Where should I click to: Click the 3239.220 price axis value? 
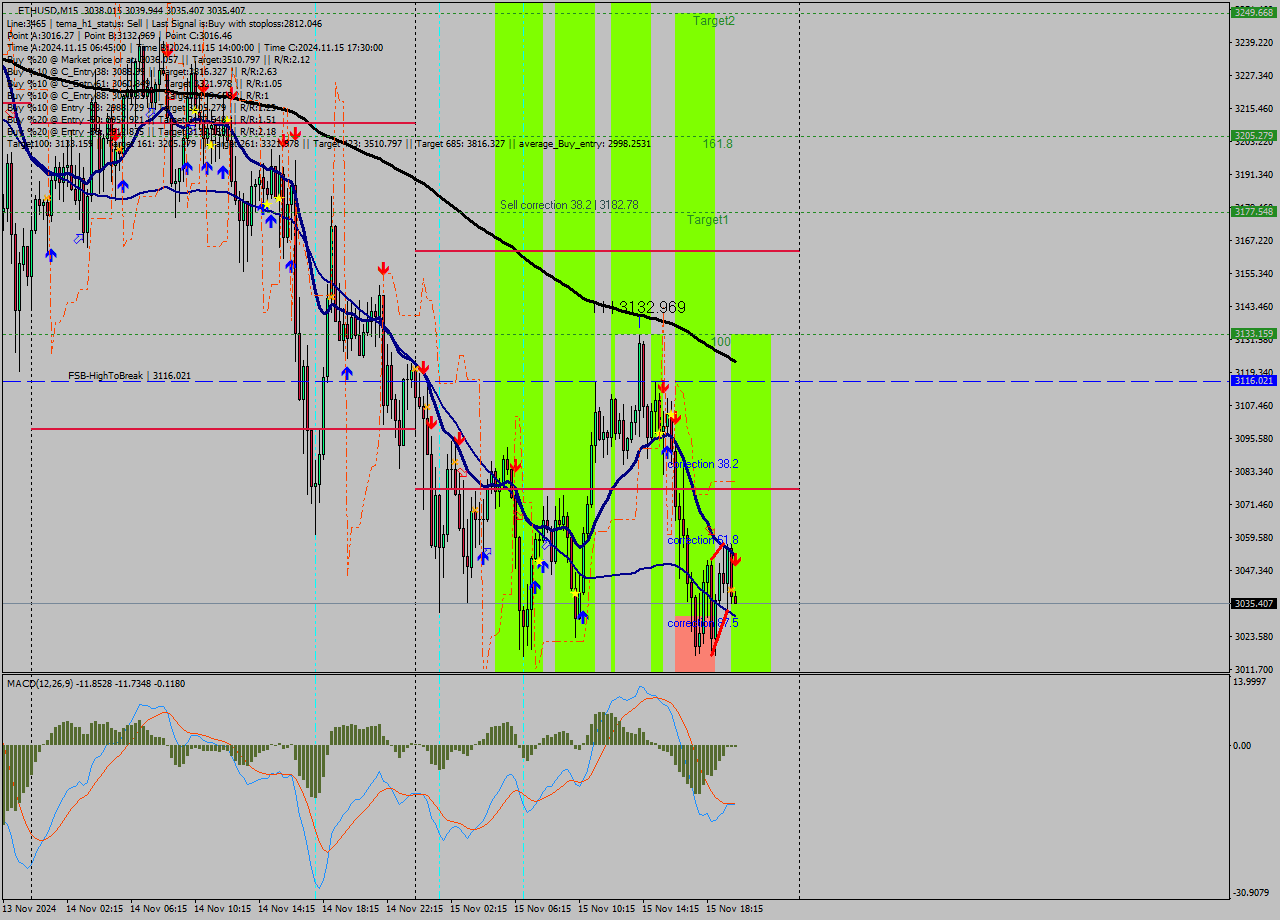[1254, 42]
